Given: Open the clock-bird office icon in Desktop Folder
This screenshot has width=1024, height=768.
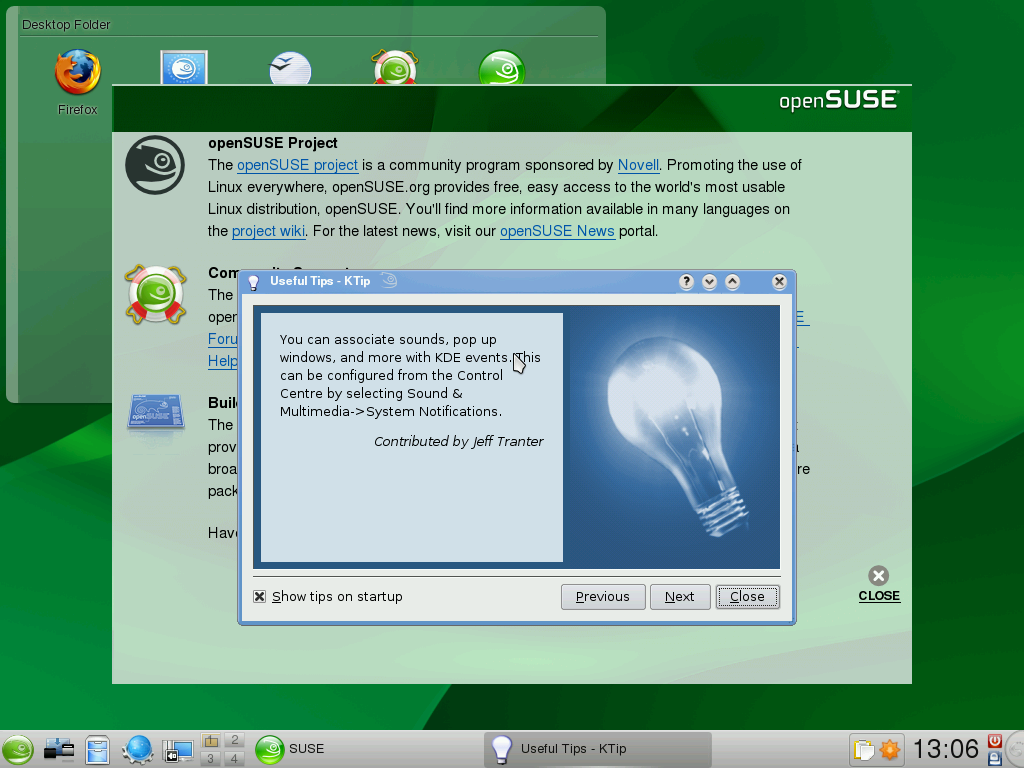Looking at the screenshot, I should point(290,68).
